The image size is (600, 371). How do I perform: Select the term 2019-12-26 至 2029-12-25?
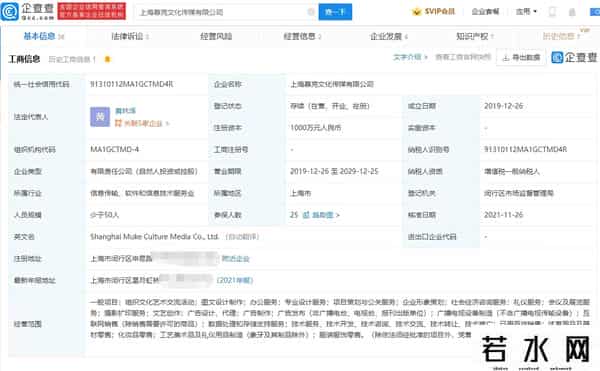click(x=334, y=171)
